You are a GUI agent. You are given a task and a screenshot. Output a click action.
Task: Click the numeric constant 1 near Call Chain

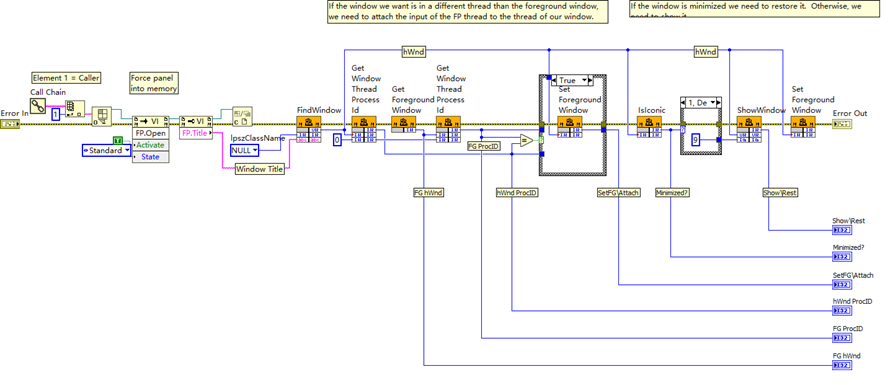tap(56, 115)
